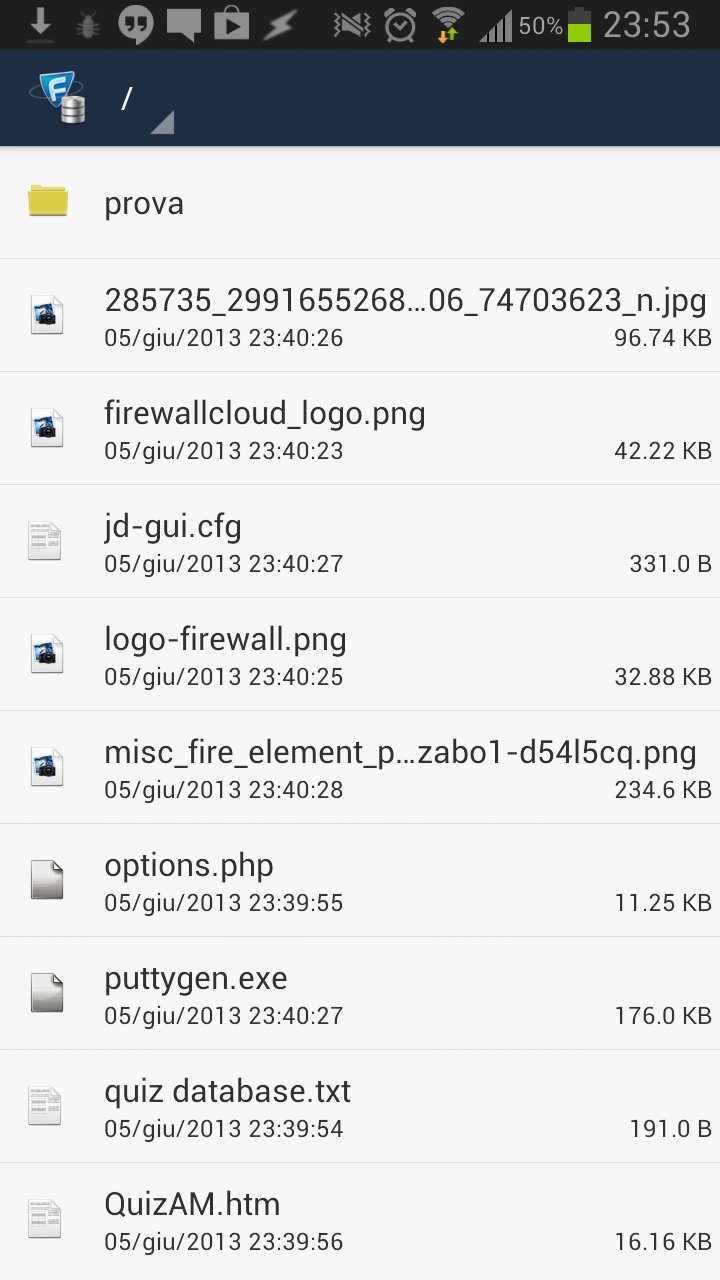Viewport: 720px width, 1280px height.
Task: Tap the quiz database.txt document icon
Action: (x=45, y=1107)
